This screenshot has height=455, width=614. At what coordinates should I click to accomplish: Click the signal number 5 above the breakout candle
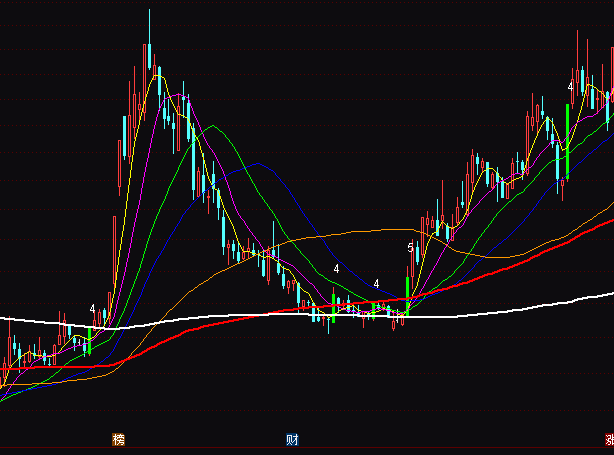click(x=410, y=247)
